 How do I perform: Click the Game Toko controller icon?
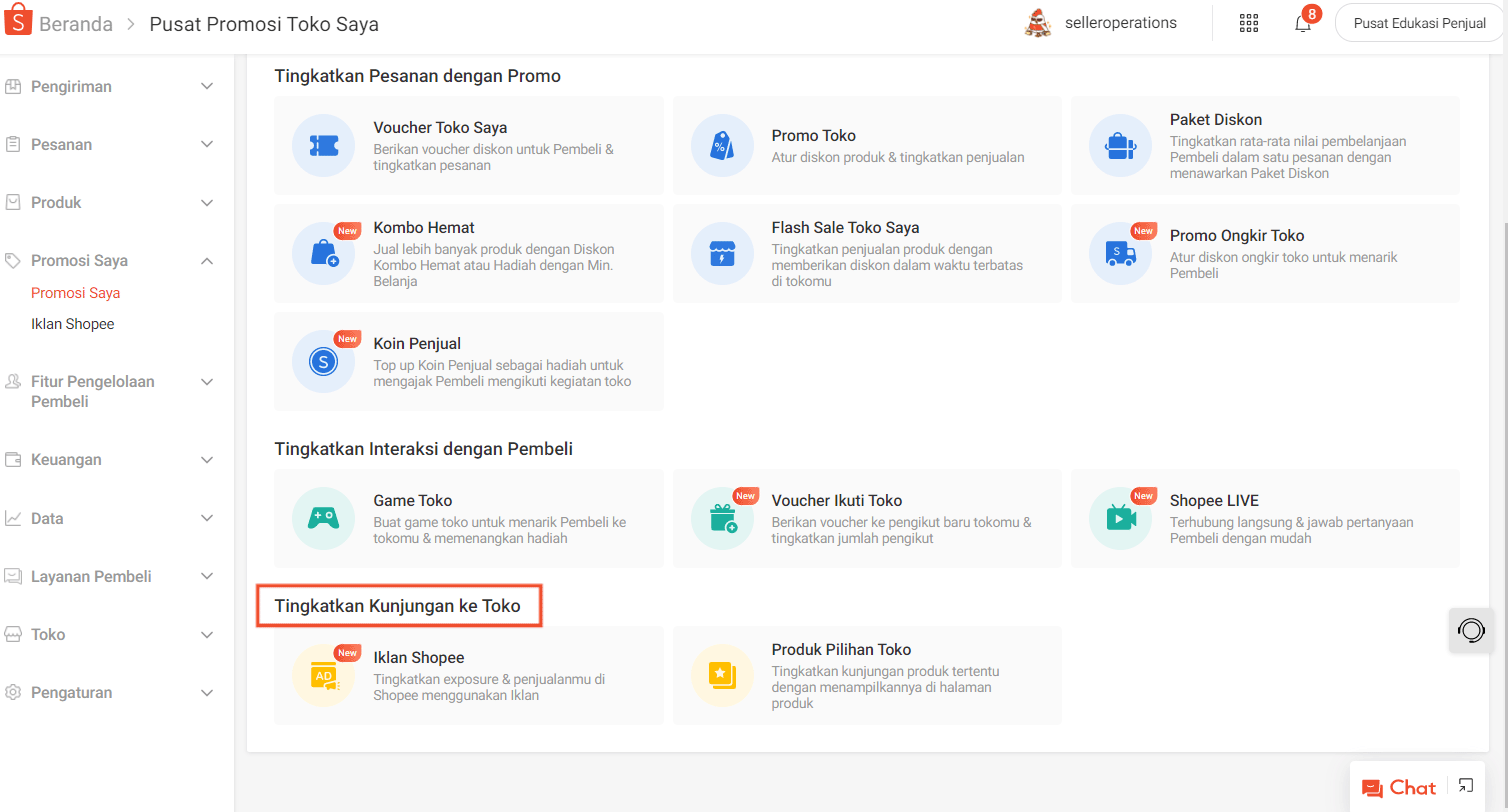[x=323, y=518]
